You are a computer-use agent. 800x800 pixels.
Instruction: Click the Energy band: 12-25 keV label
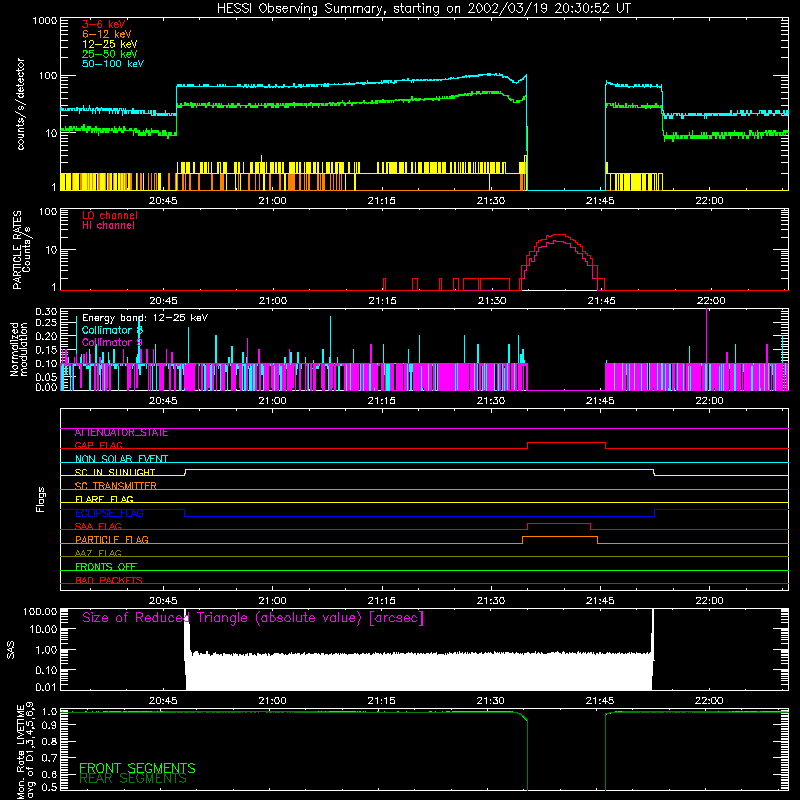pos(145,318)
